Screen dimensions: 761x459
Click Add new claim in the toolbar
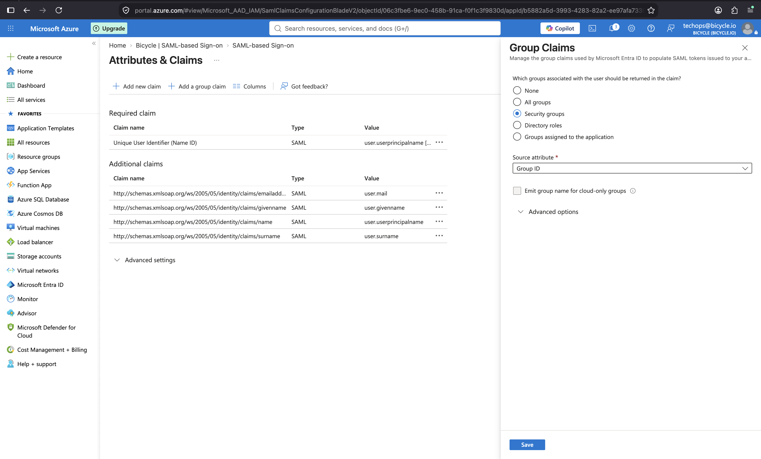(137, 86)
